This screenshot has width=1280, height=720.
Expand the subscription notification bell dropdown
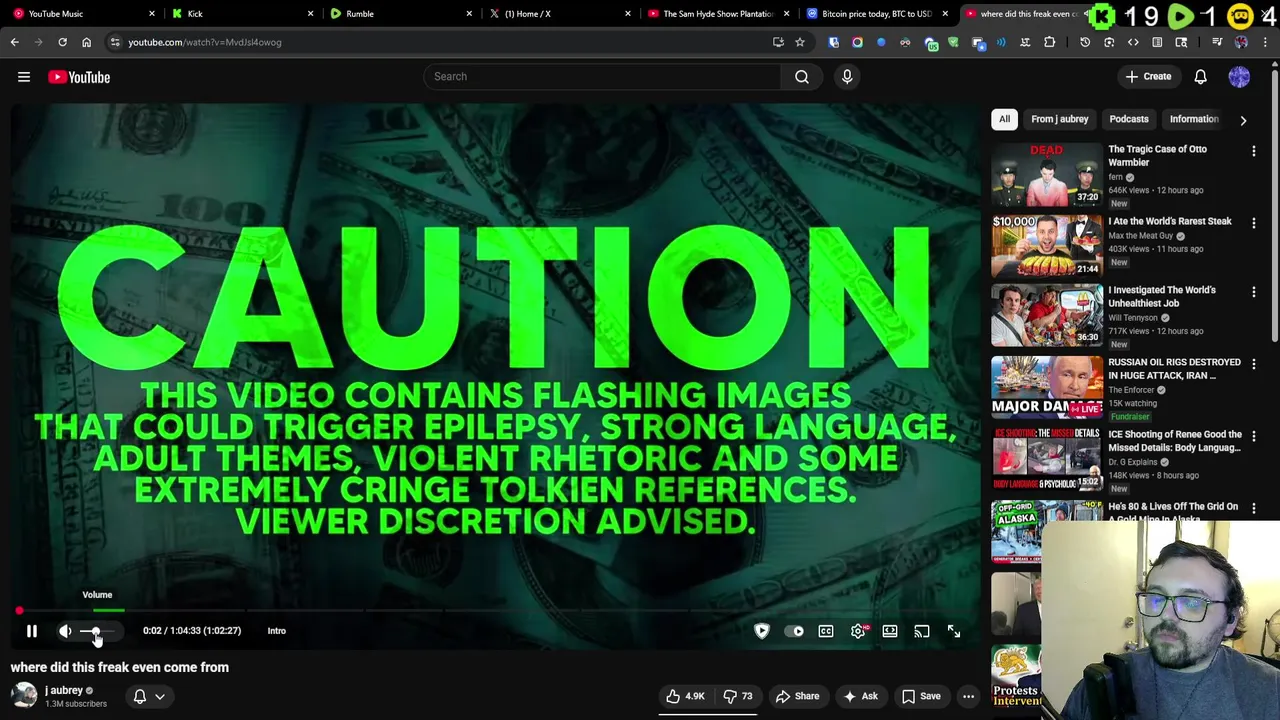point(149,696)
